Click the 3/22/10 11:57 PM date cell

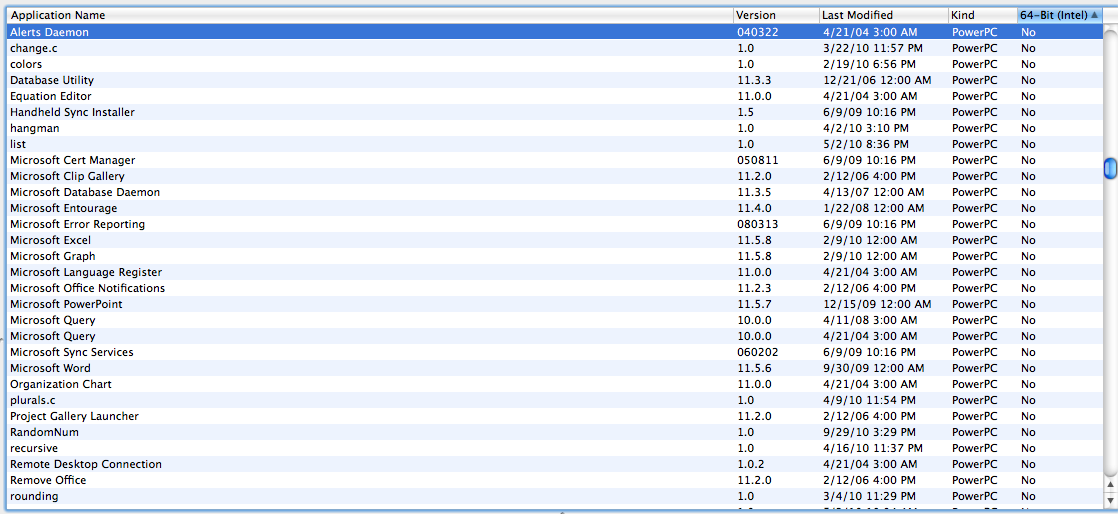click(x=873, y=48)
